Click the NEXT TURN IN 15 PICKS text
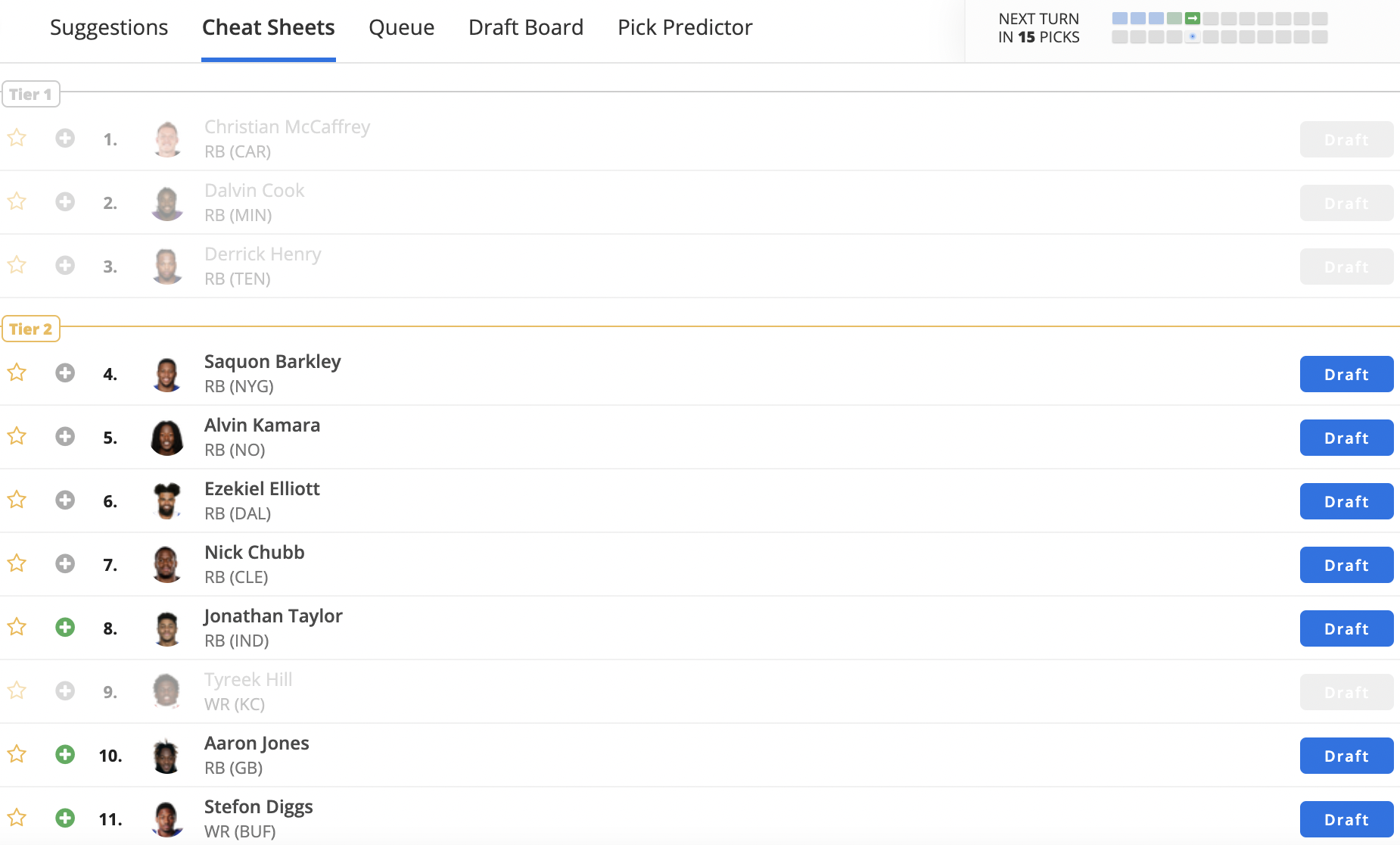The image size is (1400, 845). coord(1038,28)
